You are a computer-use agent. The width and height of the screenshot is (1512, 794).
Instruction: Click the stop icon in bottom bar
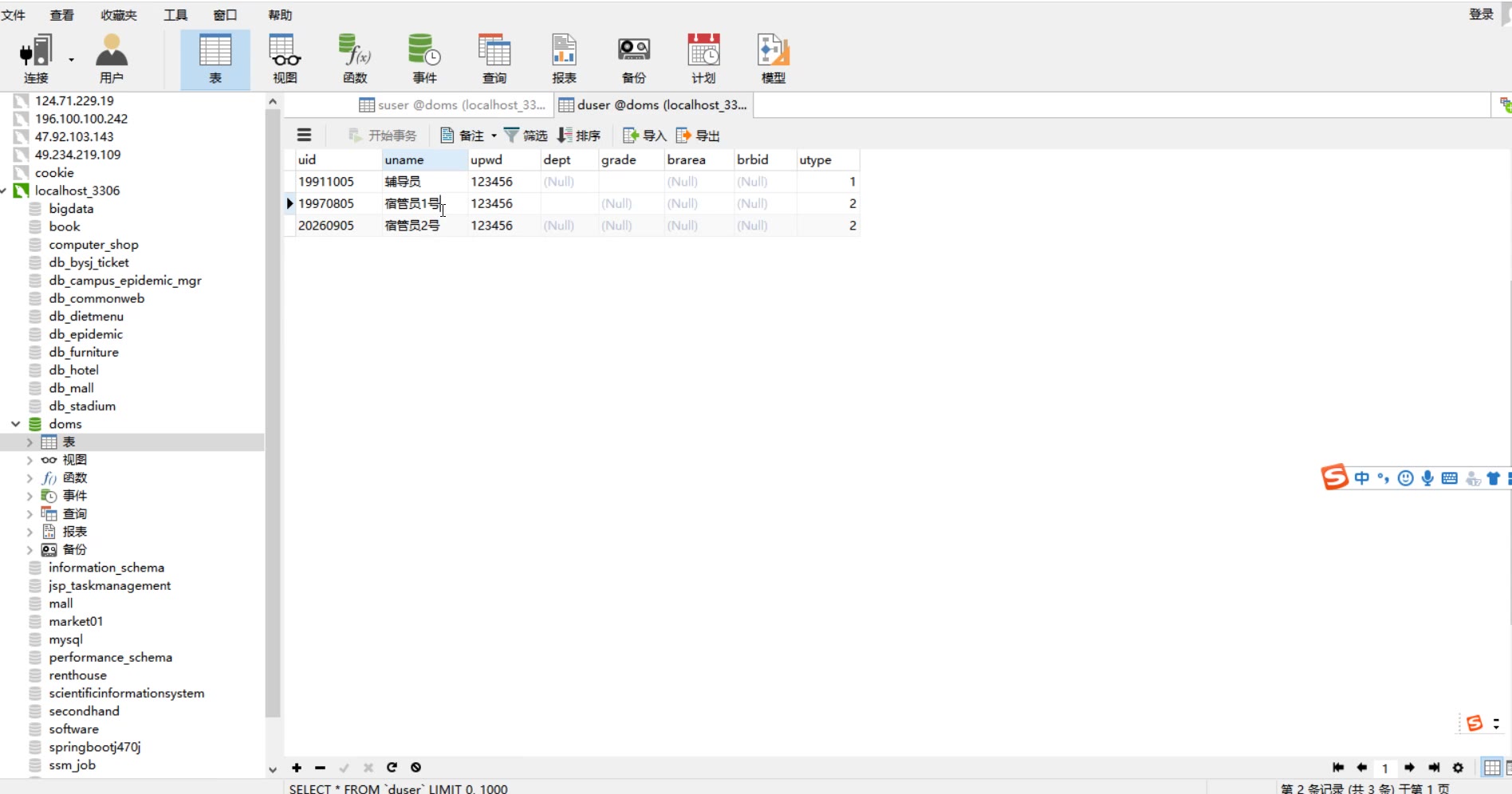pos(415,768)
